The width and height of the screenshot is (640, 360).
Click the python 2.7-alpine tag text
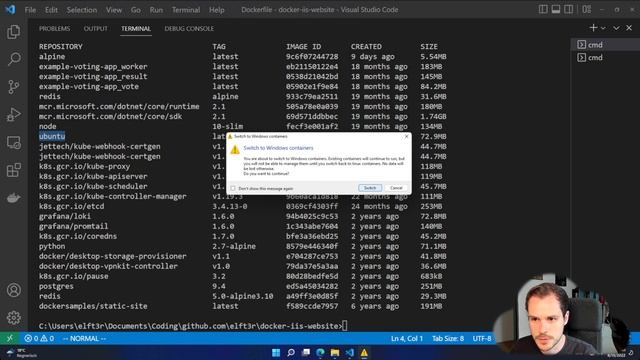[234, 247]
